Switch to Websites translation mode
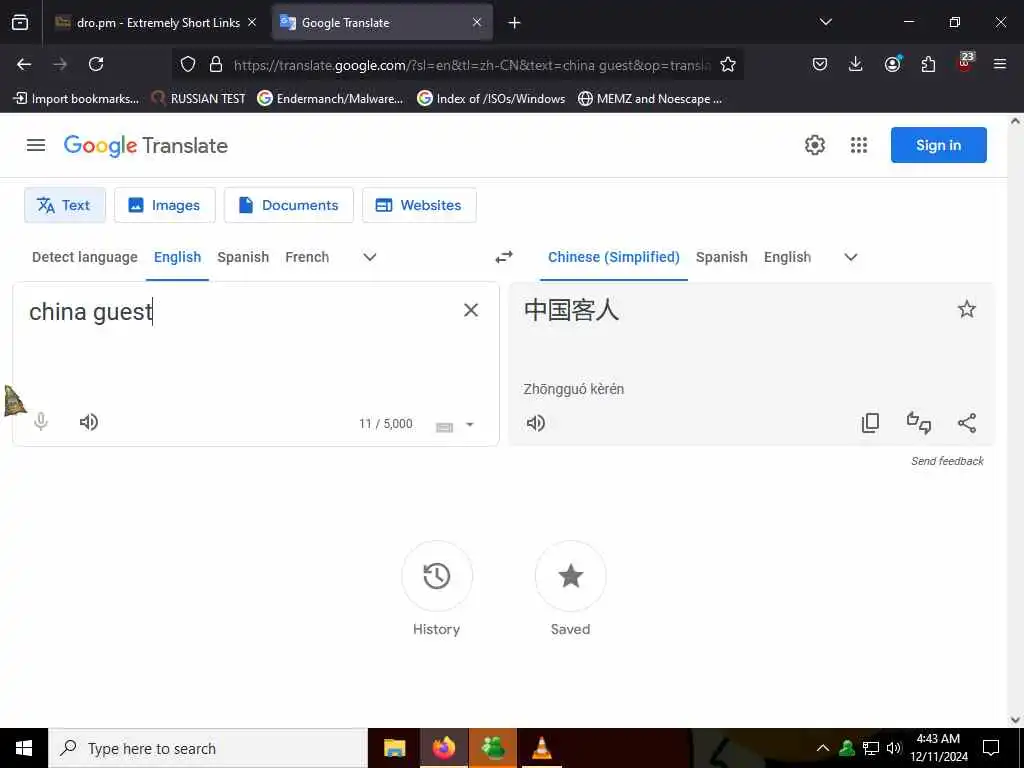The height and width of the screenshot is (768, 1024). coord(419,205)
